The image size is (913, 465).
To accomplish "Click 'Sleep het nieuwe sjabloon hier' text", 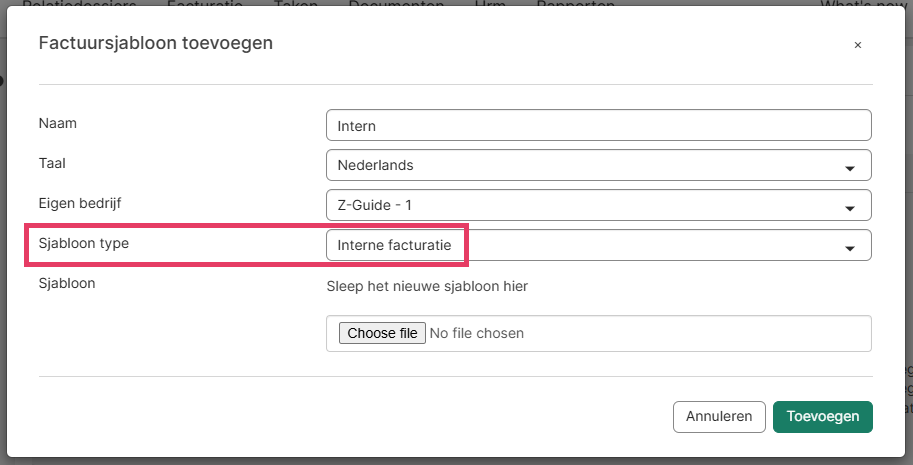I will point(427,287).
